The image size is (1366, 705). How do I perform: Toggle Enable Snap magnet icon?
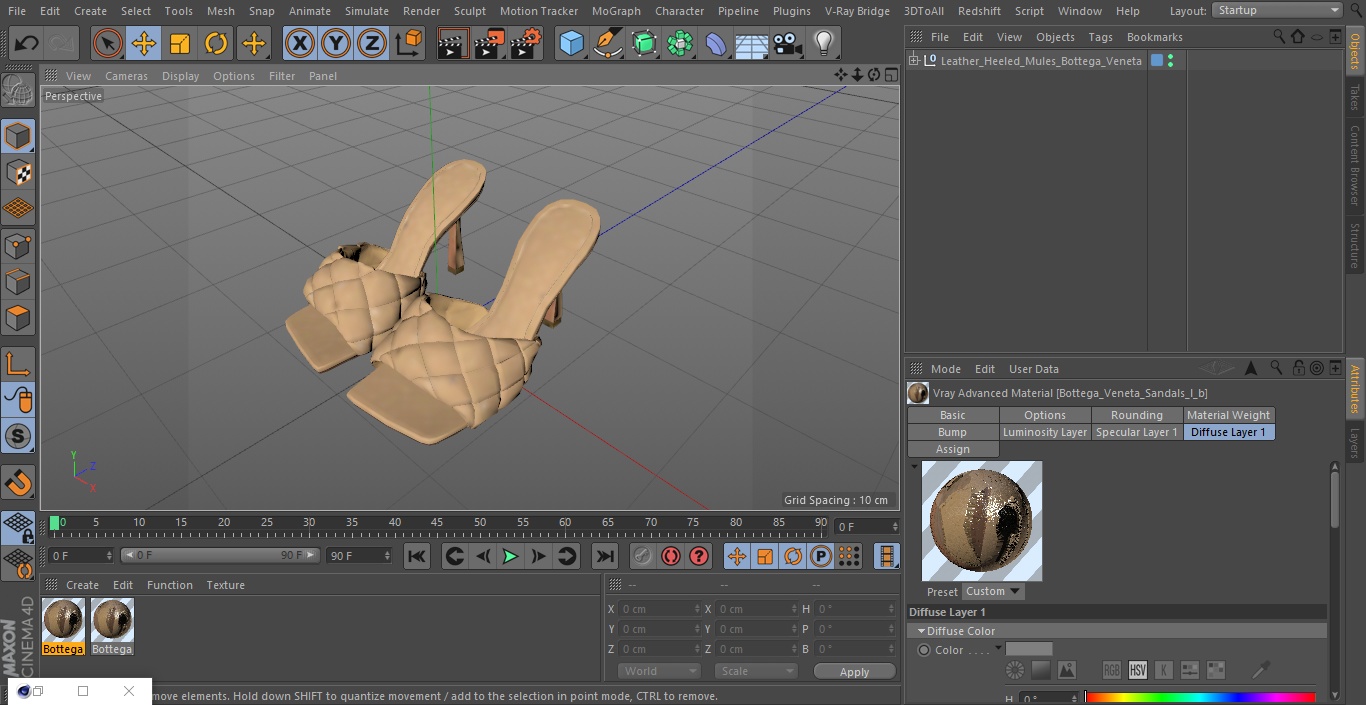click(18, 483)
